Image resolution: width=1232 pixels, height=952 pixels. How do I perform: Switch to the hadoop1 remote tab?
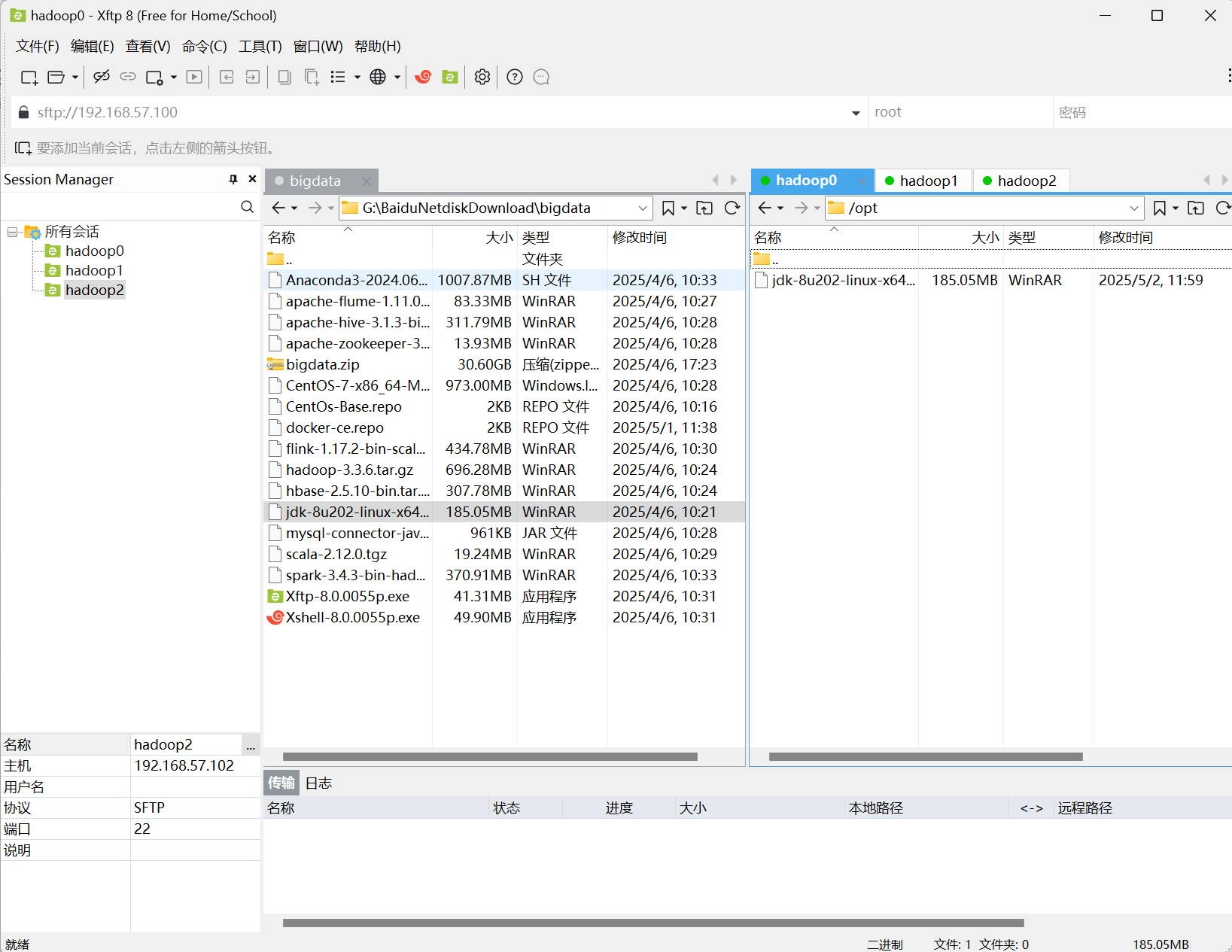pos(923,181)
